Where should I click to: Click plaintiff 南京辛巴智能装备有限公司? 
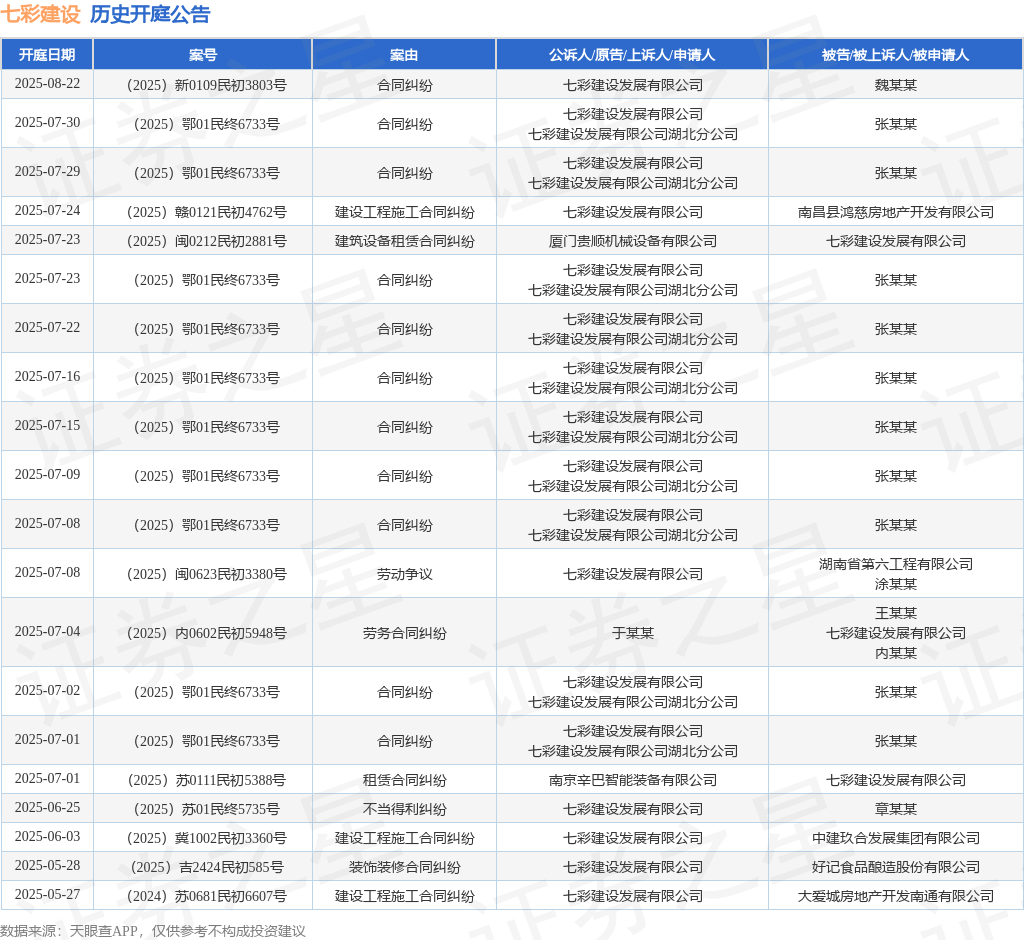[632, 780]
